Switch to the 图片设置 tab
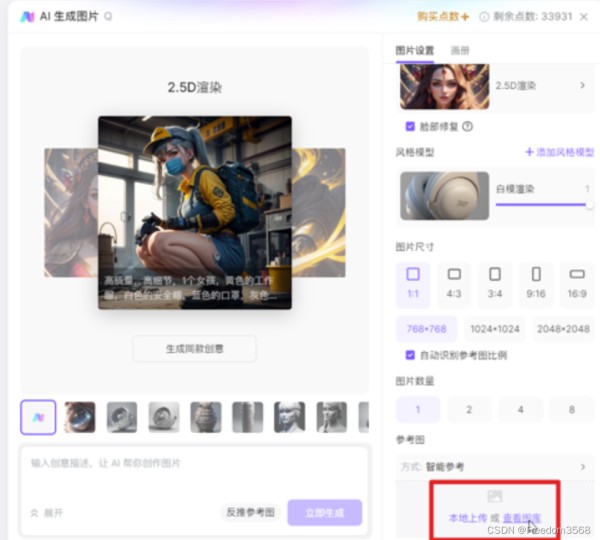Screen dimensions: 600x540 coord(414,51)
